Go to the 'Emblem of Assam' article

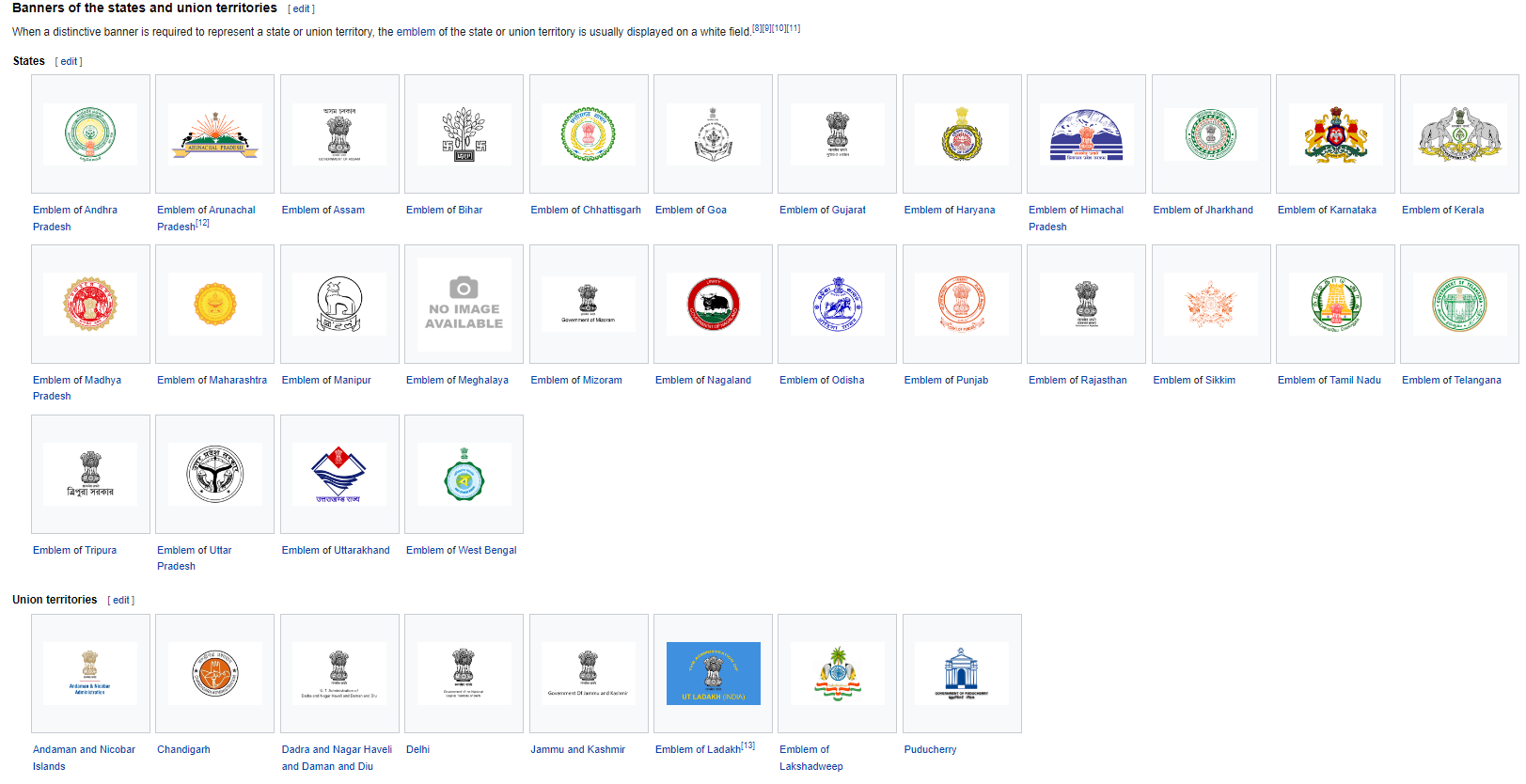click(x=323, y=211)
